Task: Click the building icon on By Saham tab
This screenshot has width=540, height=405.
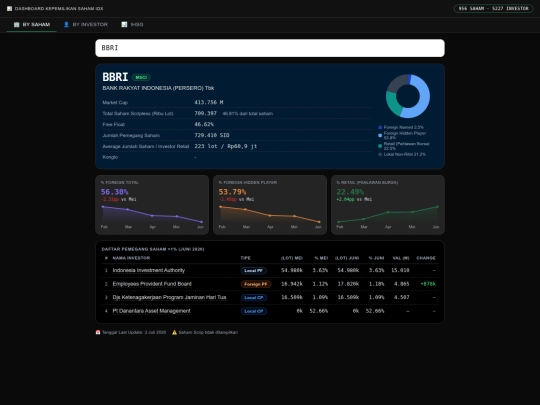Action: point(17,24)
